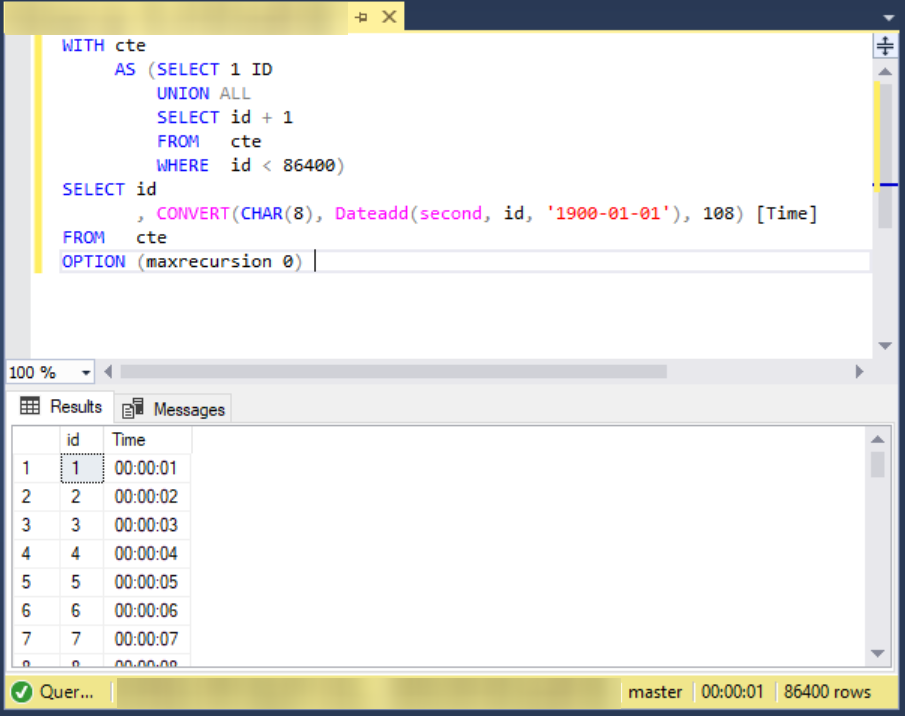
Task: Click the [Time] column alias
Action: click(787, 213)
